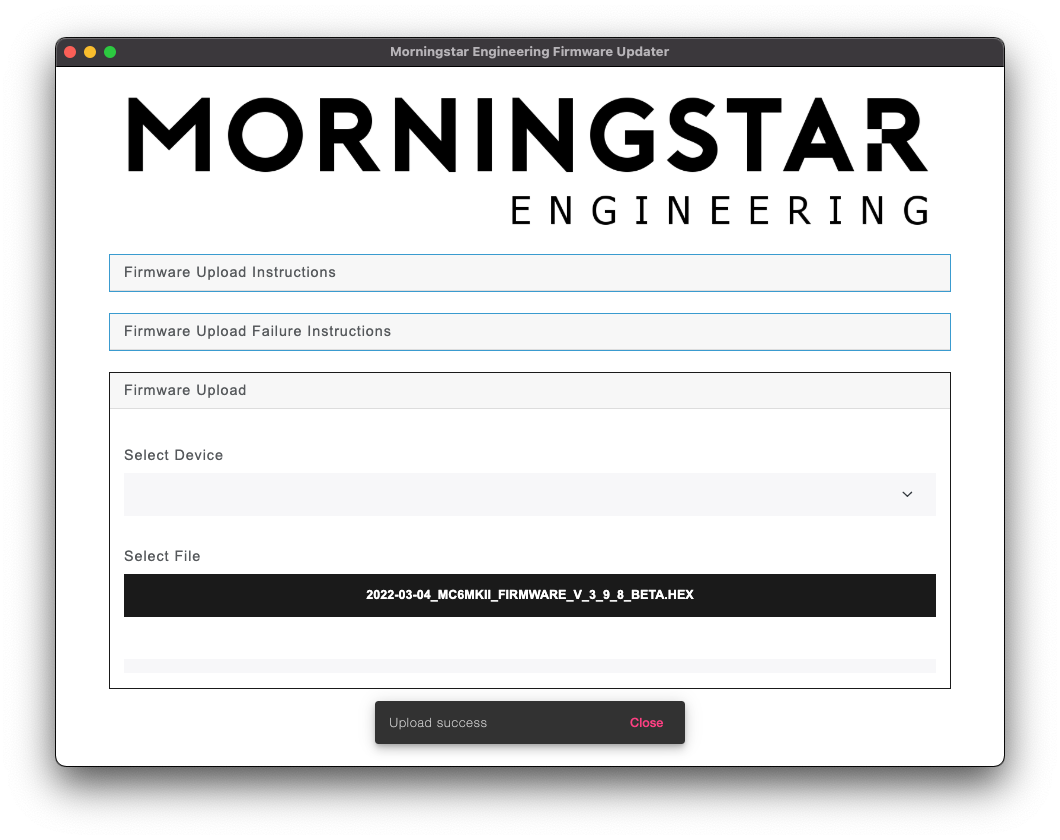The image size is (1060, 840).
Task: Close the window with the red button
Action: [x=70, y=52]
